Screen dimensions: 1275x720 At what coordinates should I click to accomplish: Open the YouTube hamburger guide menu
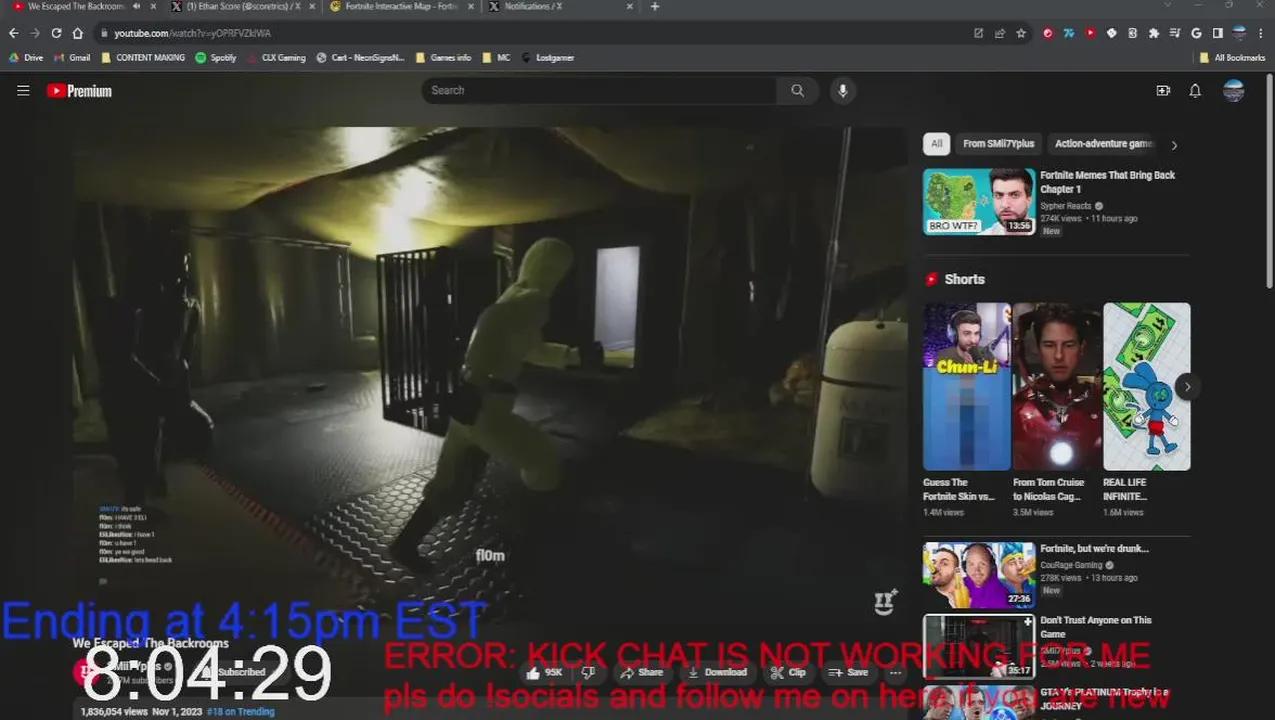point(23,91)
